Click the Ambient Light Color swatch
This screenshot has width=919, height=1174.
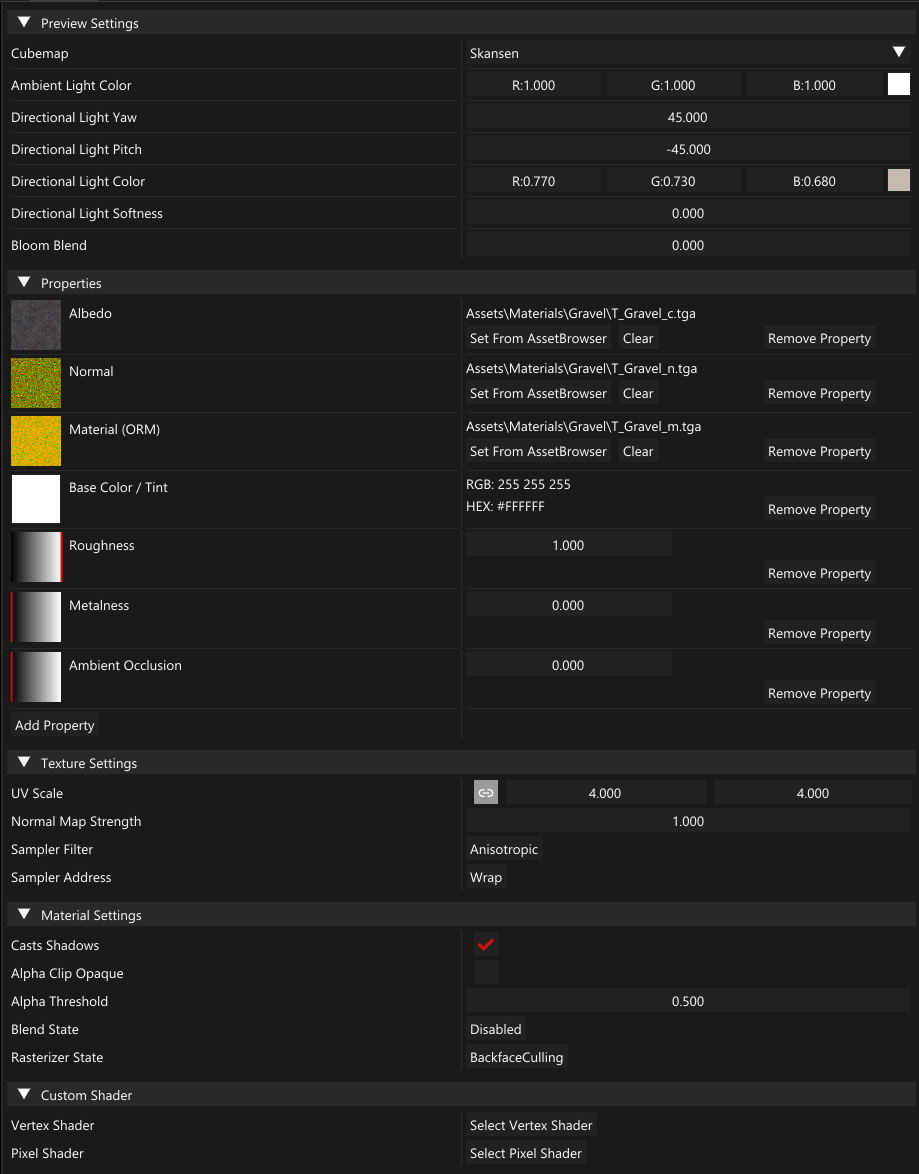click(x=898, y=85)
